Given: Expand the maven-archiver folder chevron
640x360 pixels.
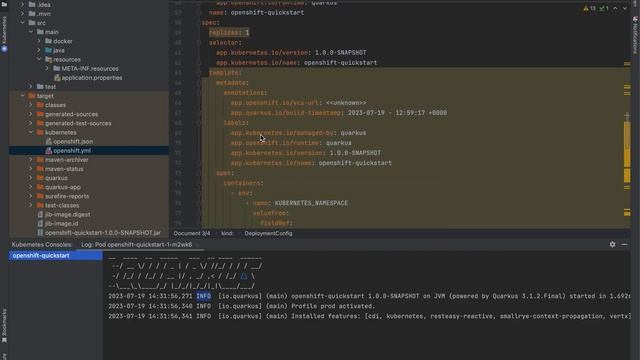Looking at the screenshot, I should tap(31, 160).
